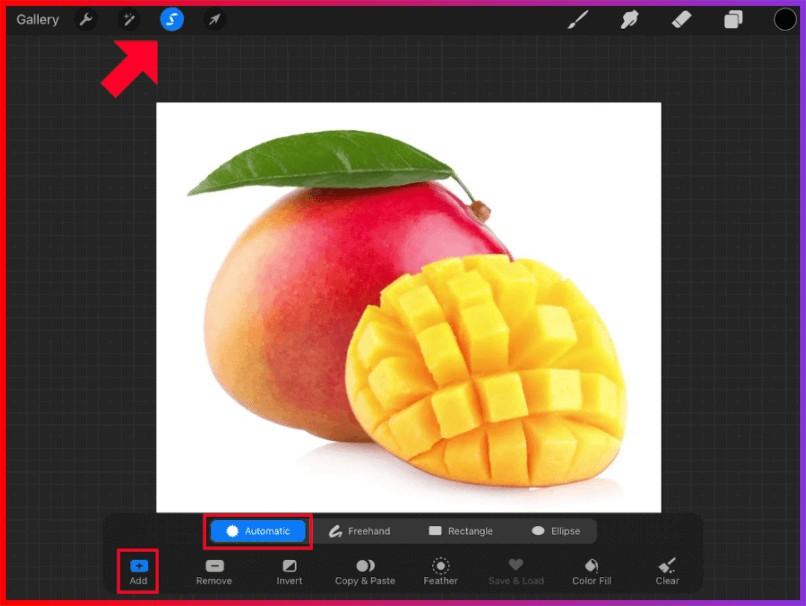This screenshot has height=606, width=806.
Task: Open the Actions wrench menu
Action: tap(86, 20)
